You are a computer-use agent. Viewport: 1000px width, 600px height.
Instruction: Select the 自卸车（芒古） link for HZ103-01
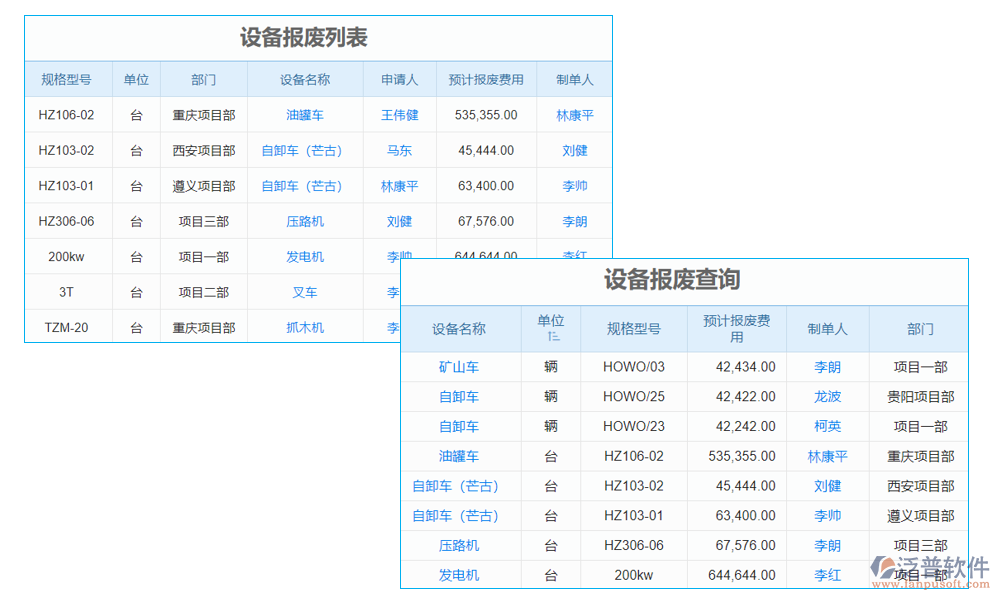click(303, 186)
